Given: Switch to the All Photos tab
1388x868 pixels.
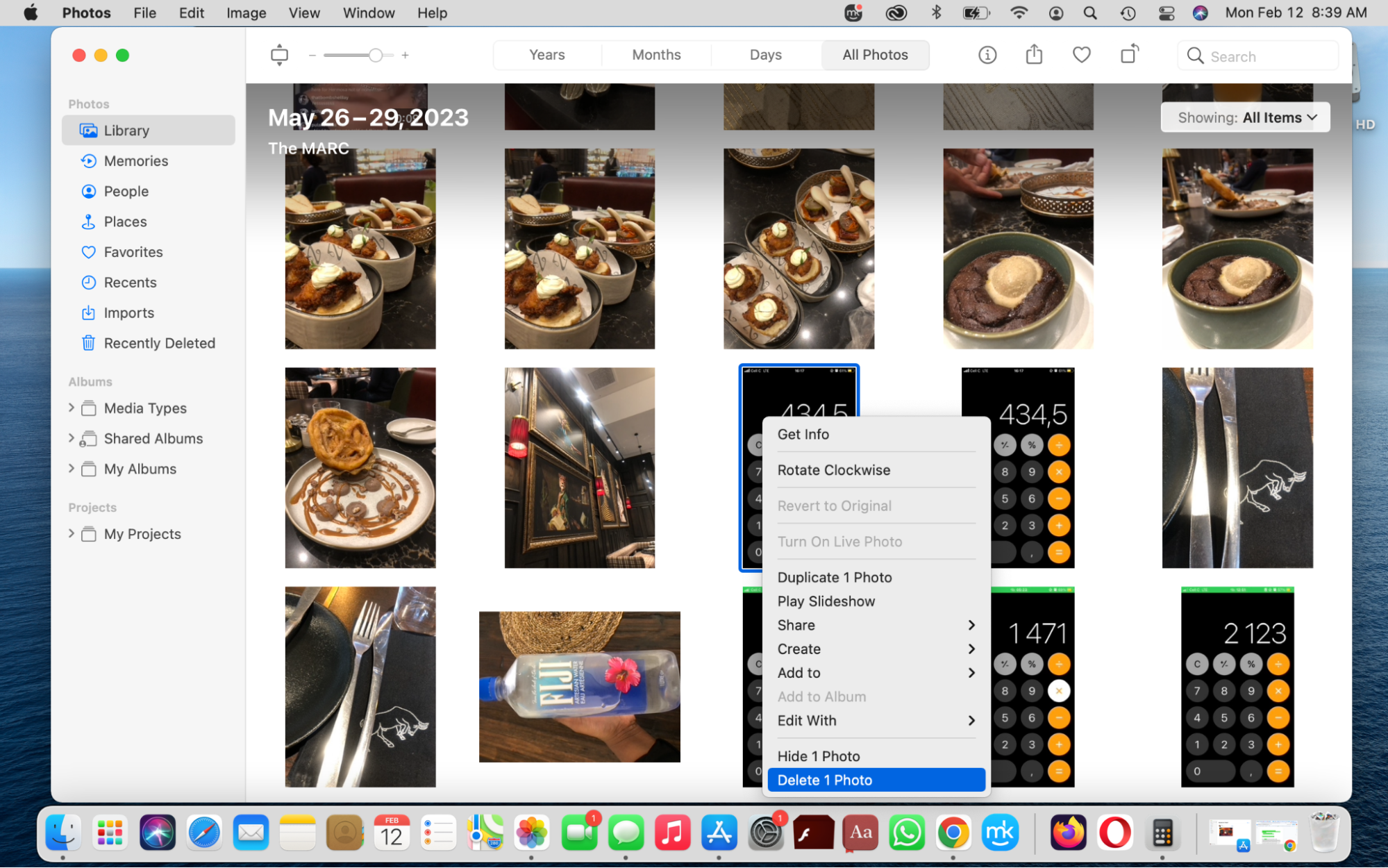Looking at the screenshot, I should (x=875, y=55).
